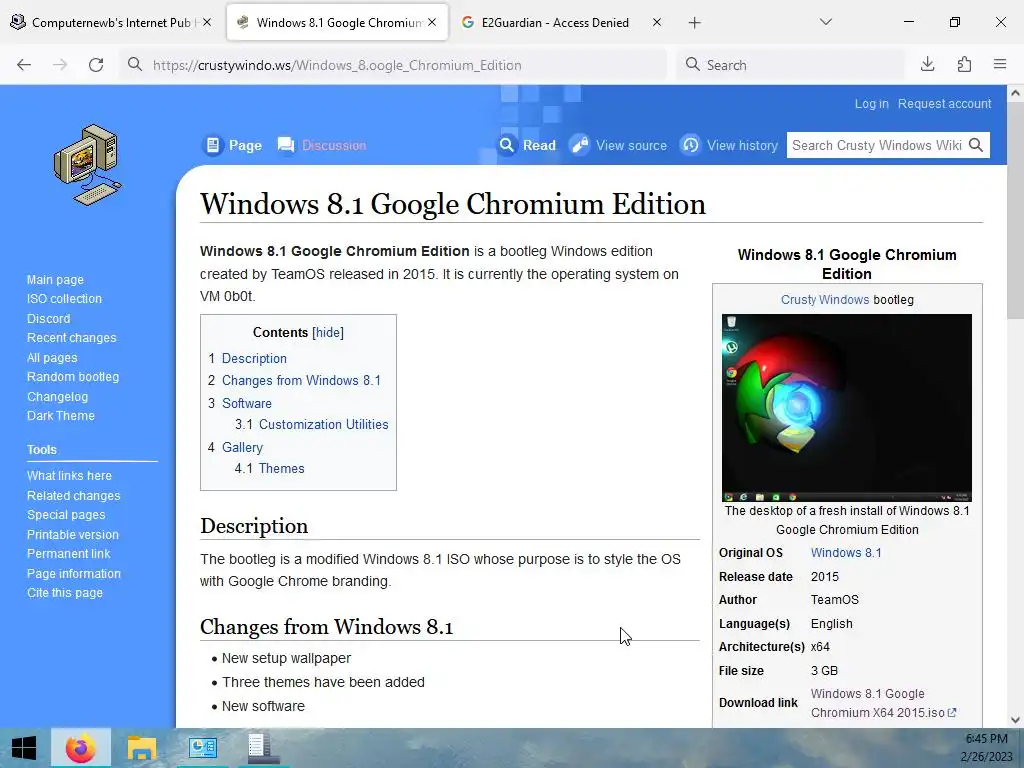Open View history
This screenshot has height=768, width=1024.
(x=729, y=145)
